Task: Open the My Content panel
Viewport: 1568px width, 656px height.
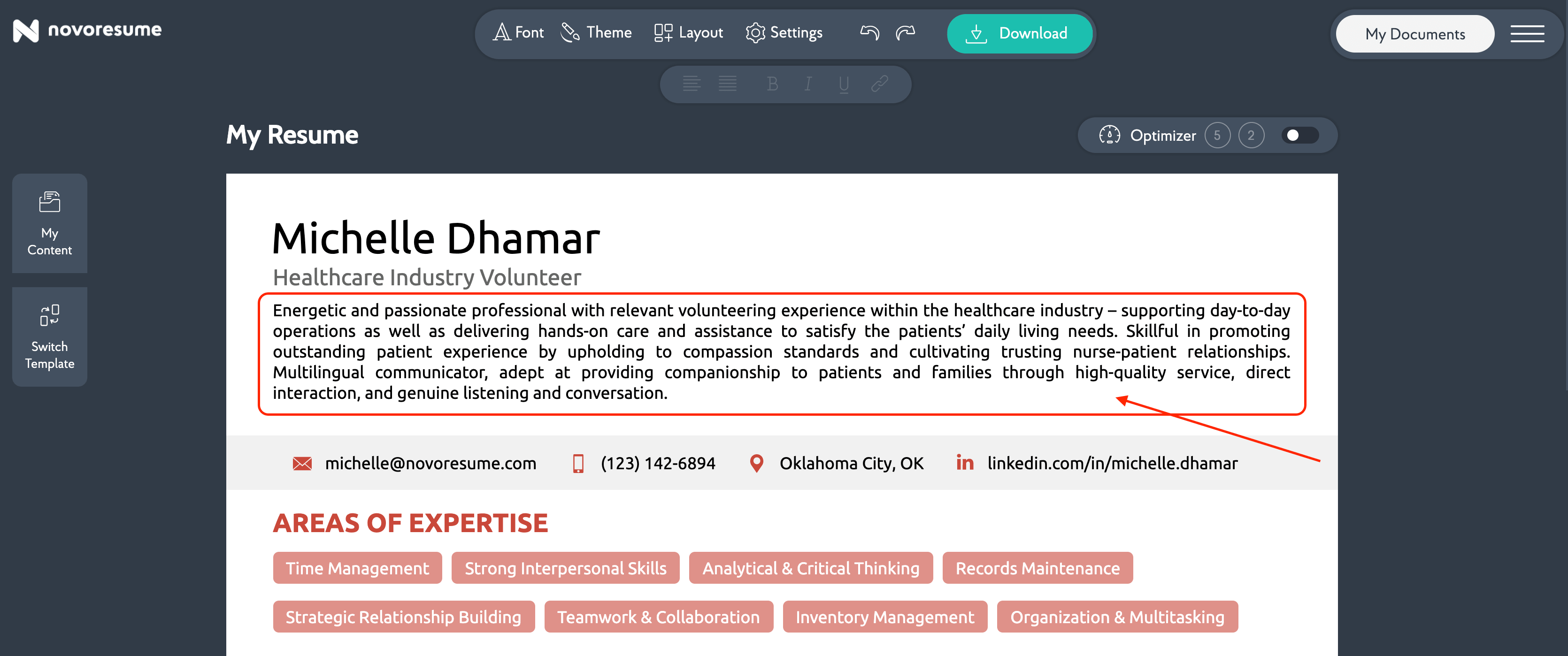Action: pyautogui.click(x=49, y=223)
